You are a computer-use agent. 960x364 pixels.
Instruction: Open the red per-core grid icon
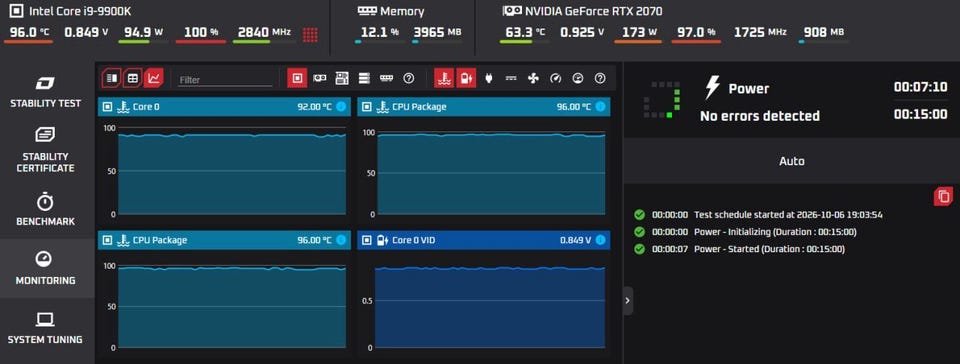click(x=310, y=35)
